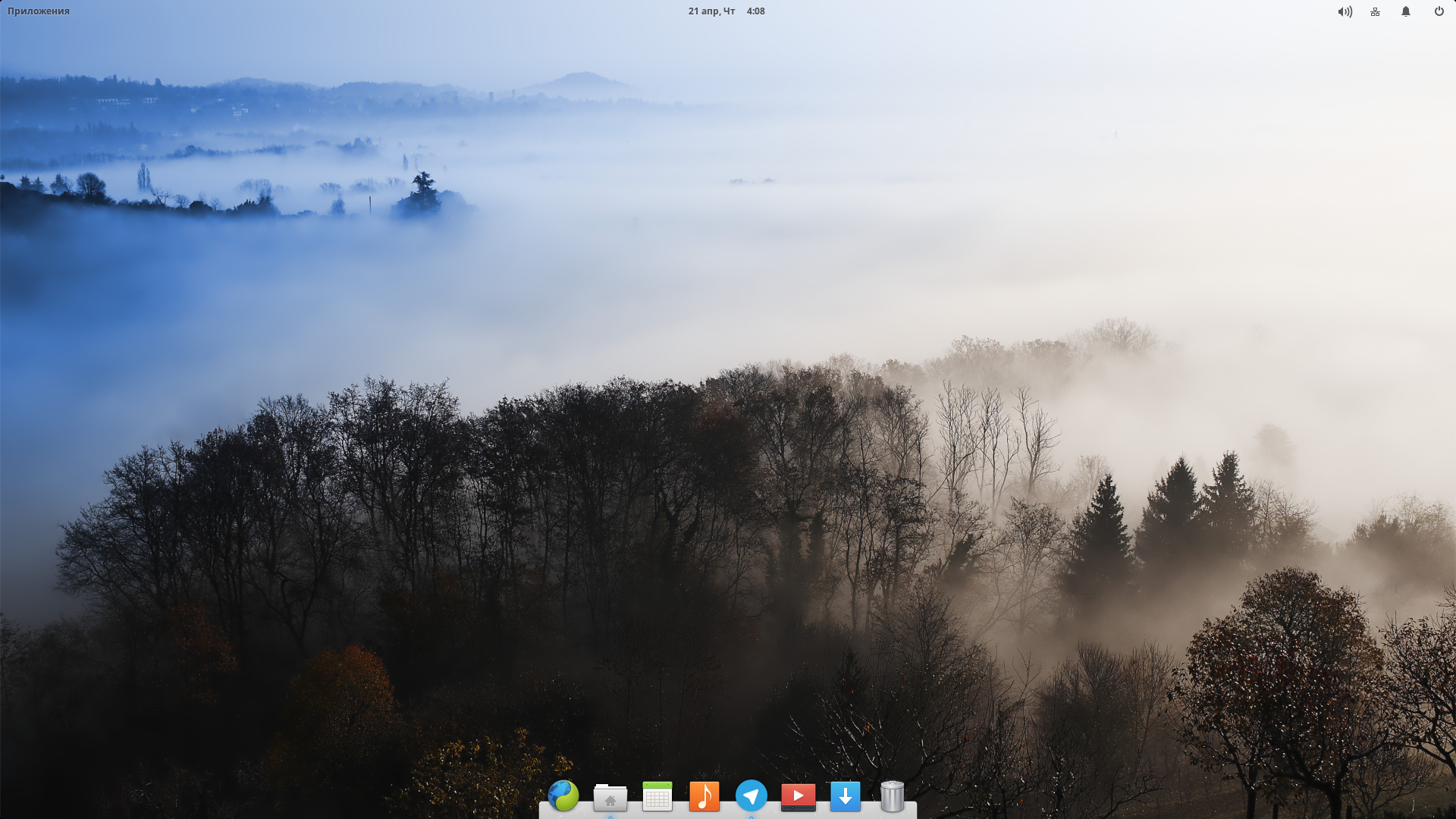Open the network indicator
This screenshot has height=819, width=1456.
click(1375, 11)
